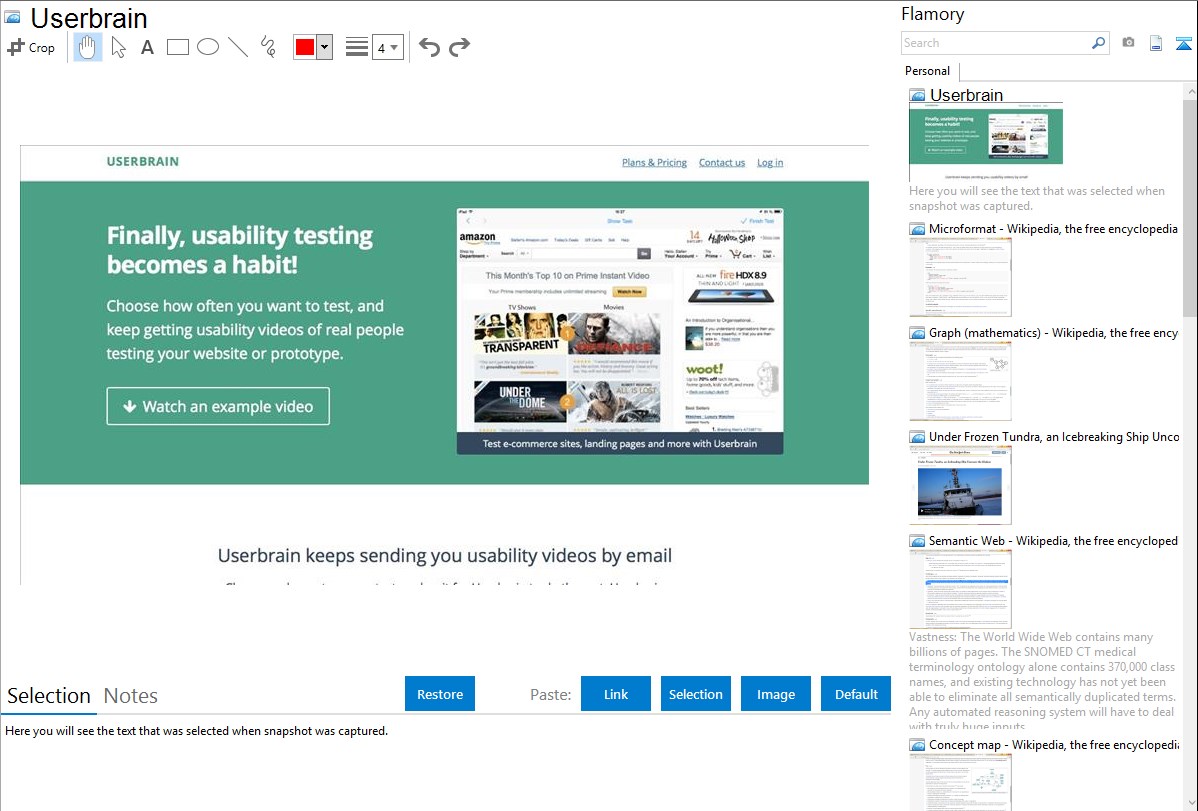Screen dimensions: 1198x811
Task: Open the line width dropdown showing 4
Action: pos(388,47)
